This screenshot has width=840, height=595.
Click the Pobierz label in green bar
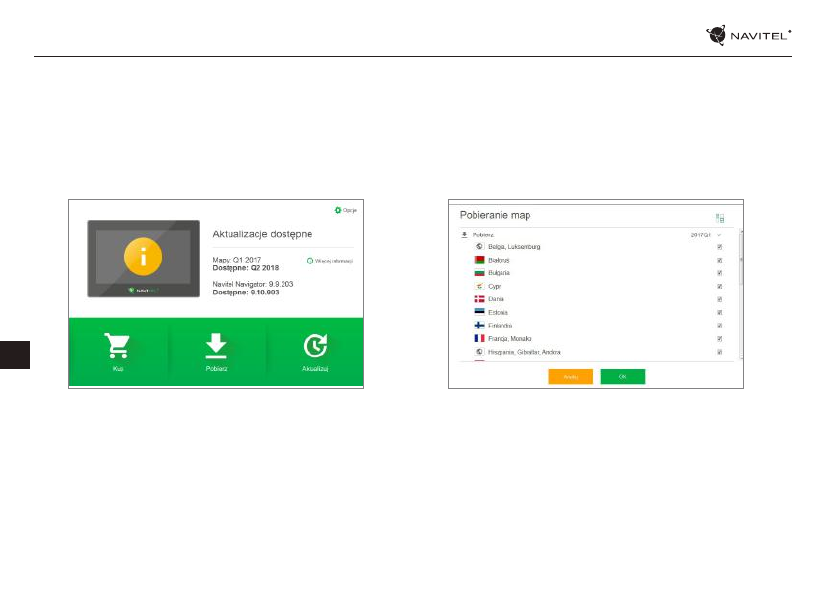[x=216, y=368]
